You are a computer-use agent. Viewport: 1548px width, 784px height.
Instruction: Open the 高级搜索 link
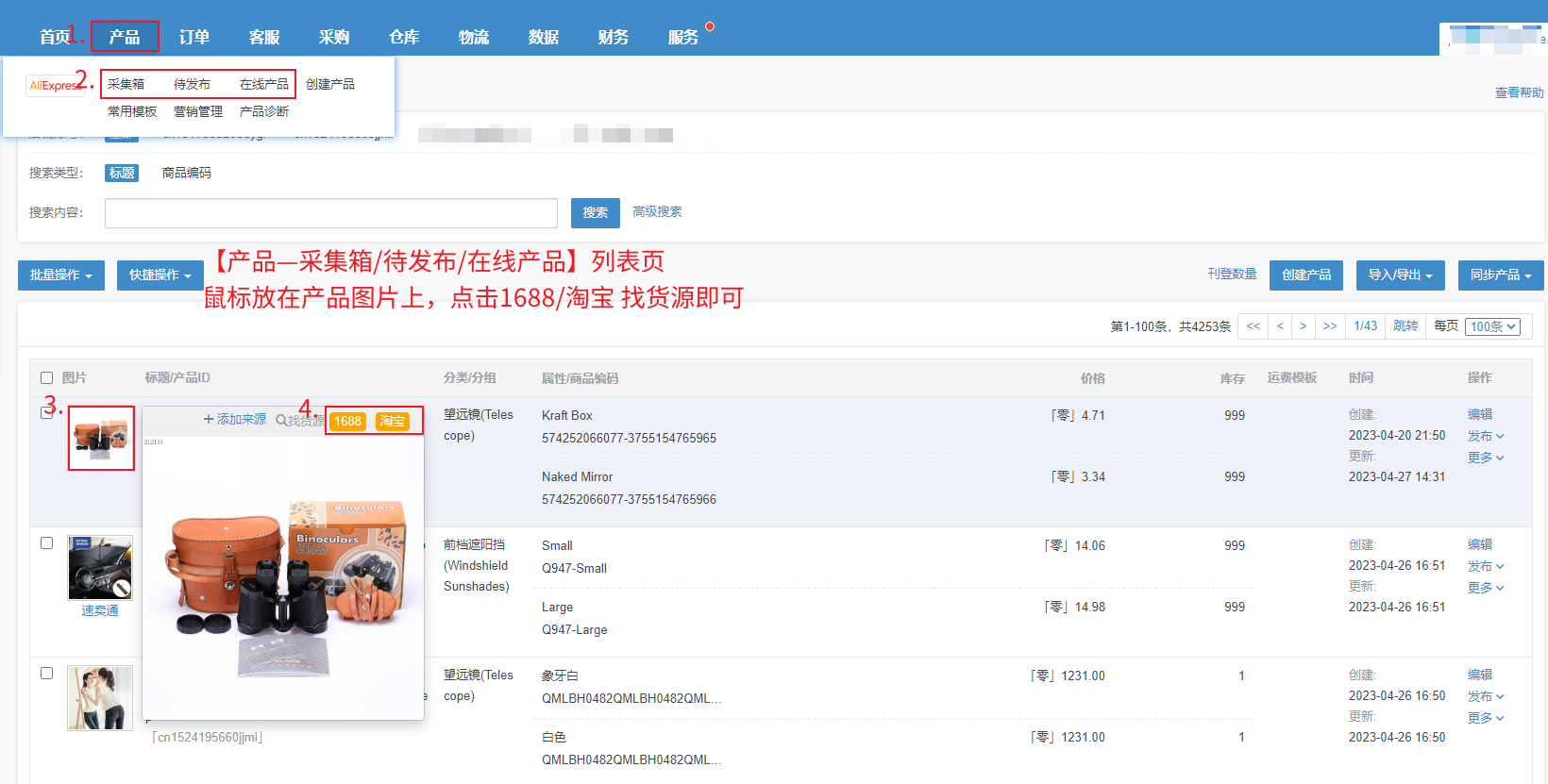coord(657,211)
